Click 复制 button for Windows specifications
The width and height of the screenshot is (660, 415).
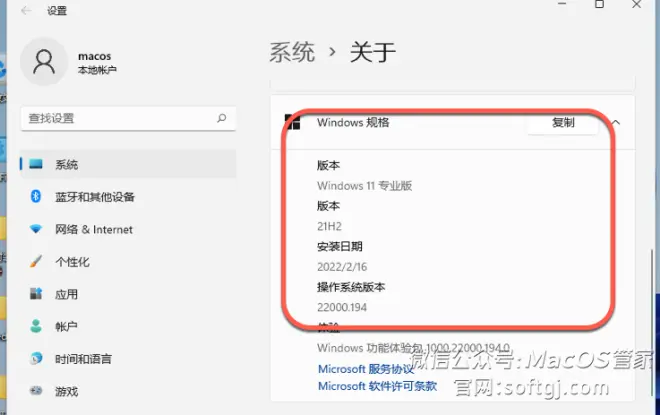(x=563, y=122)
